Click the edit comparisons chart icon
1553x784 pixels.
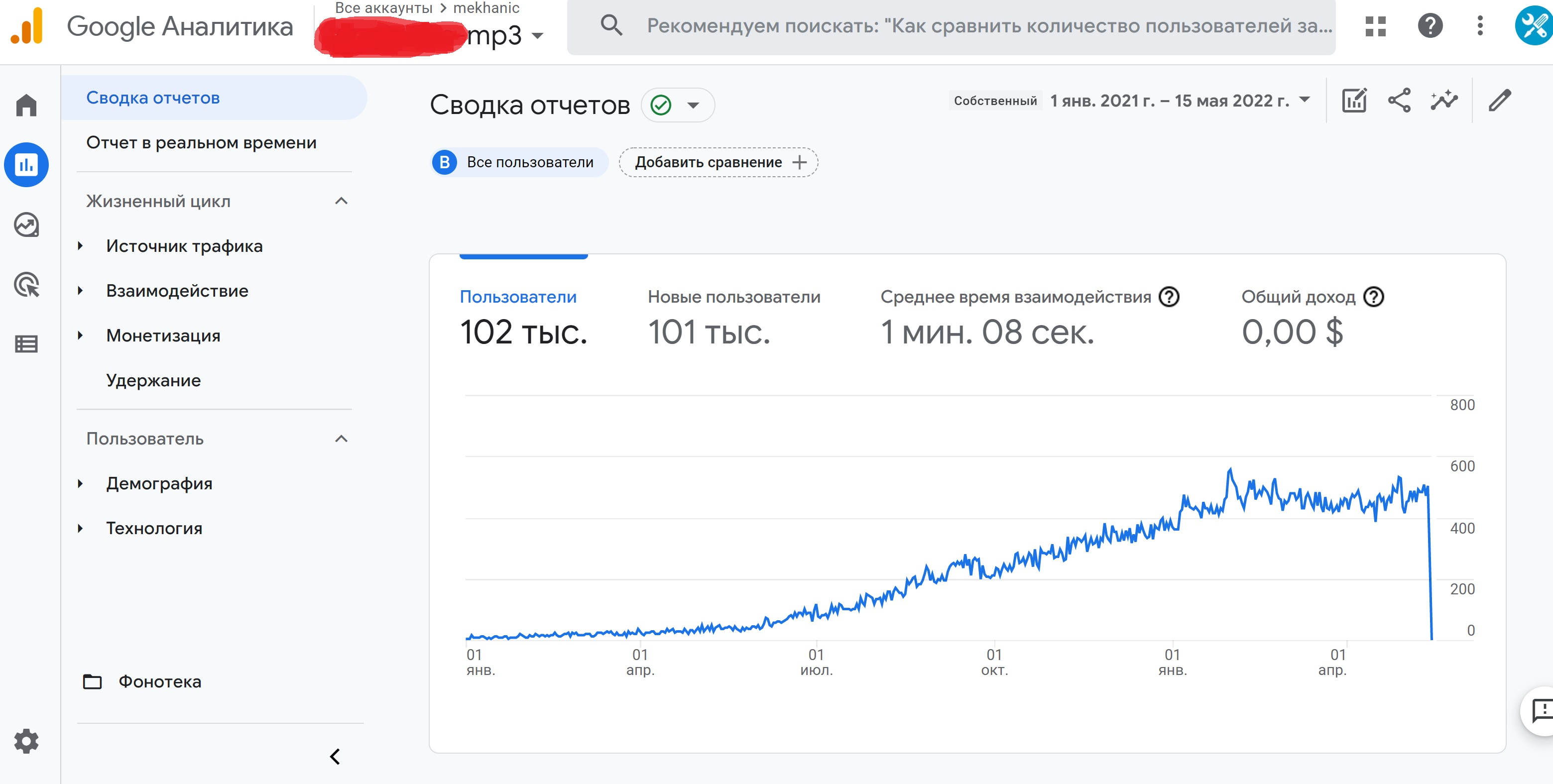[1354, 100]
